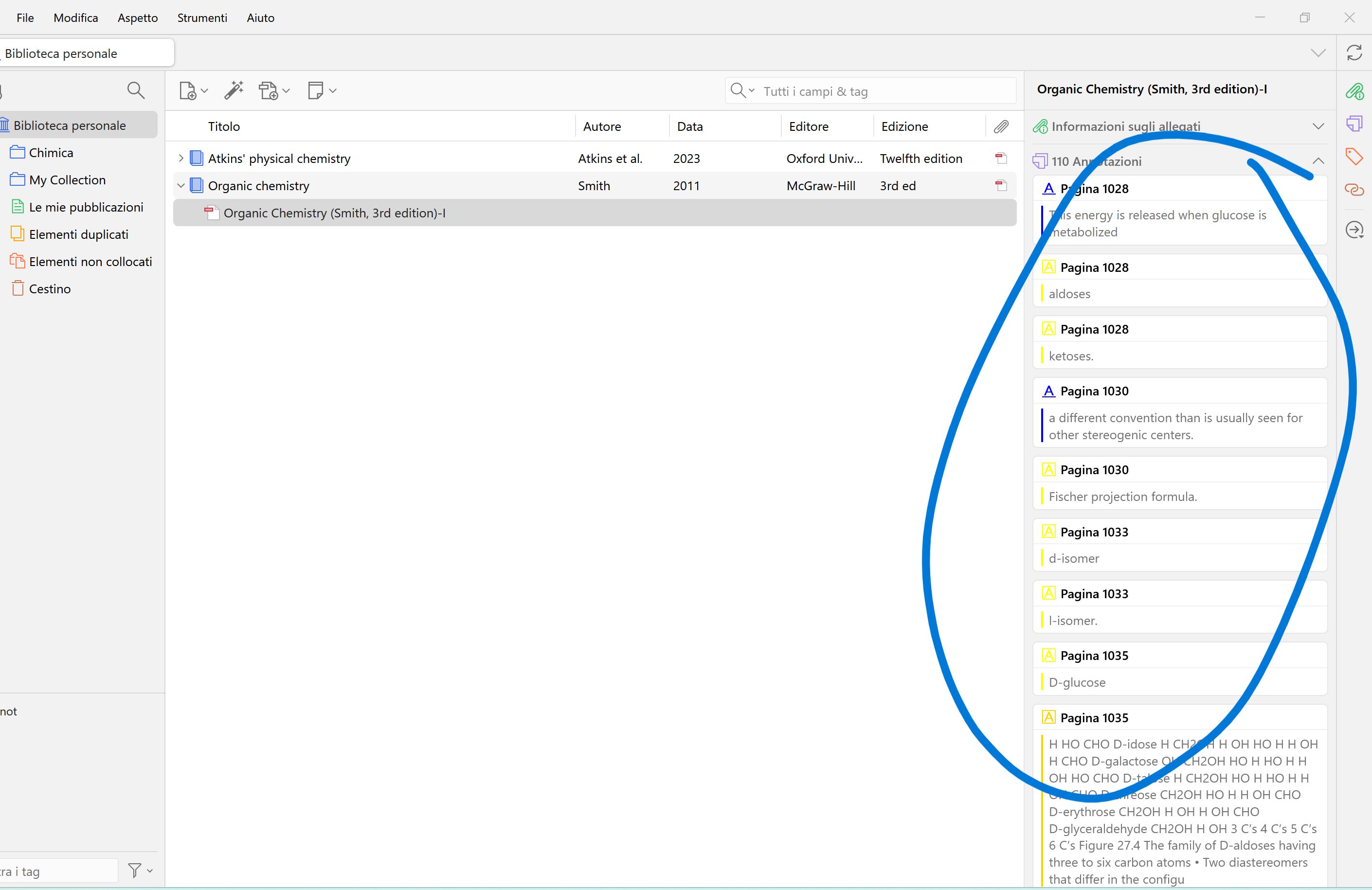The height and width of the screenshot is (890, 1372).
Task: Click the new item toolbar icon
Action: coord(188,90)
